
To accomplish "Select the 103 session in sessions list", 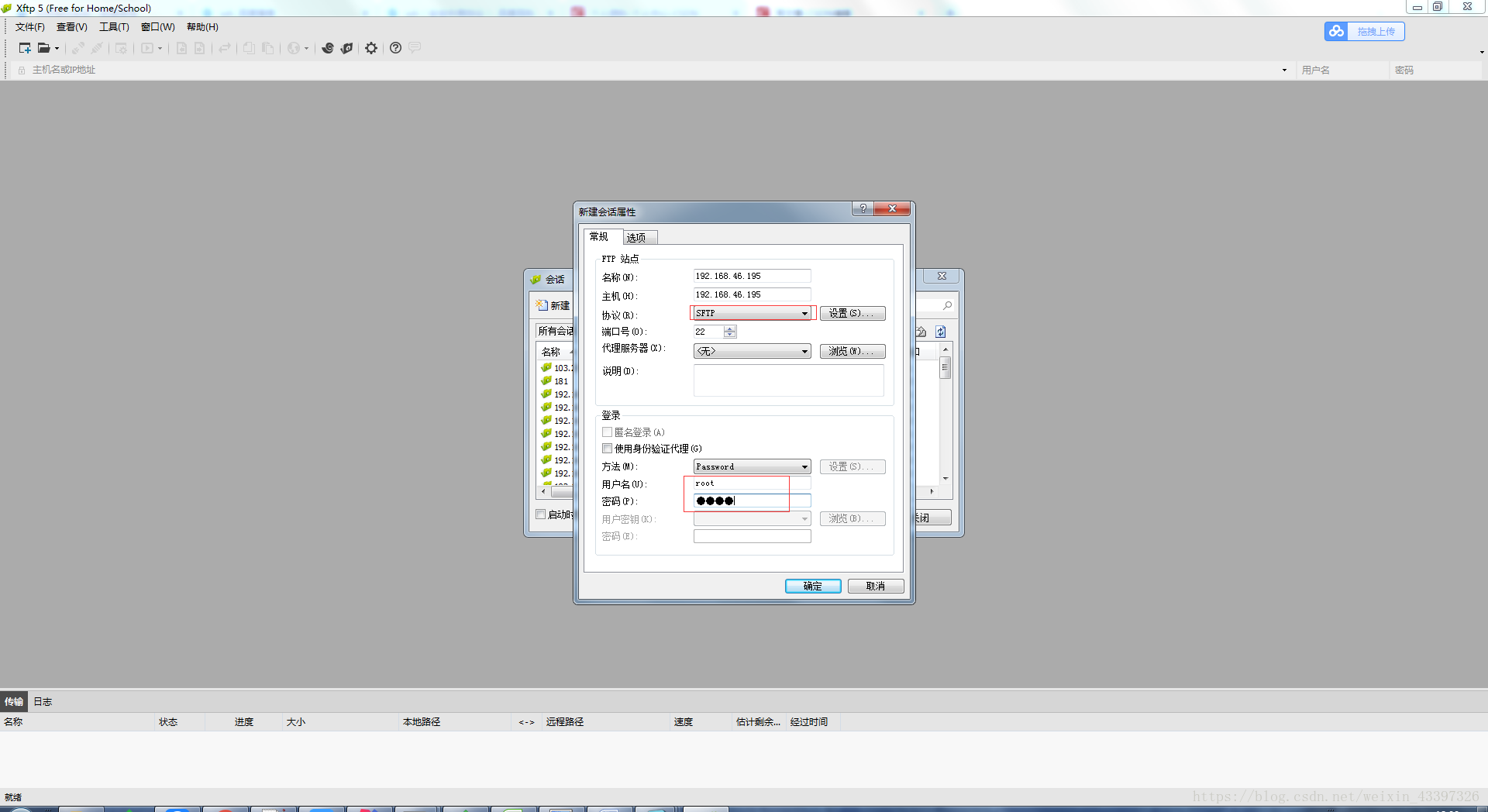I will coord(556,368).
